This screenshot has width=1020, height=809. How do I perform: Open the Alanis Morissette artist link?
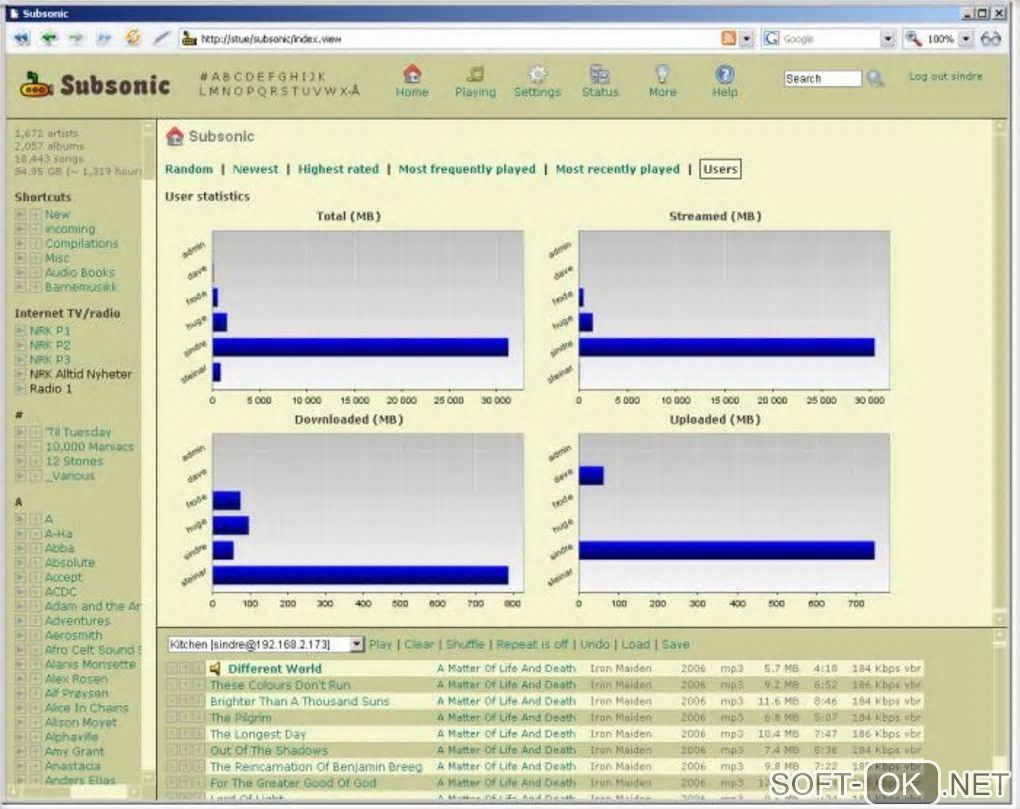point(90,665)
